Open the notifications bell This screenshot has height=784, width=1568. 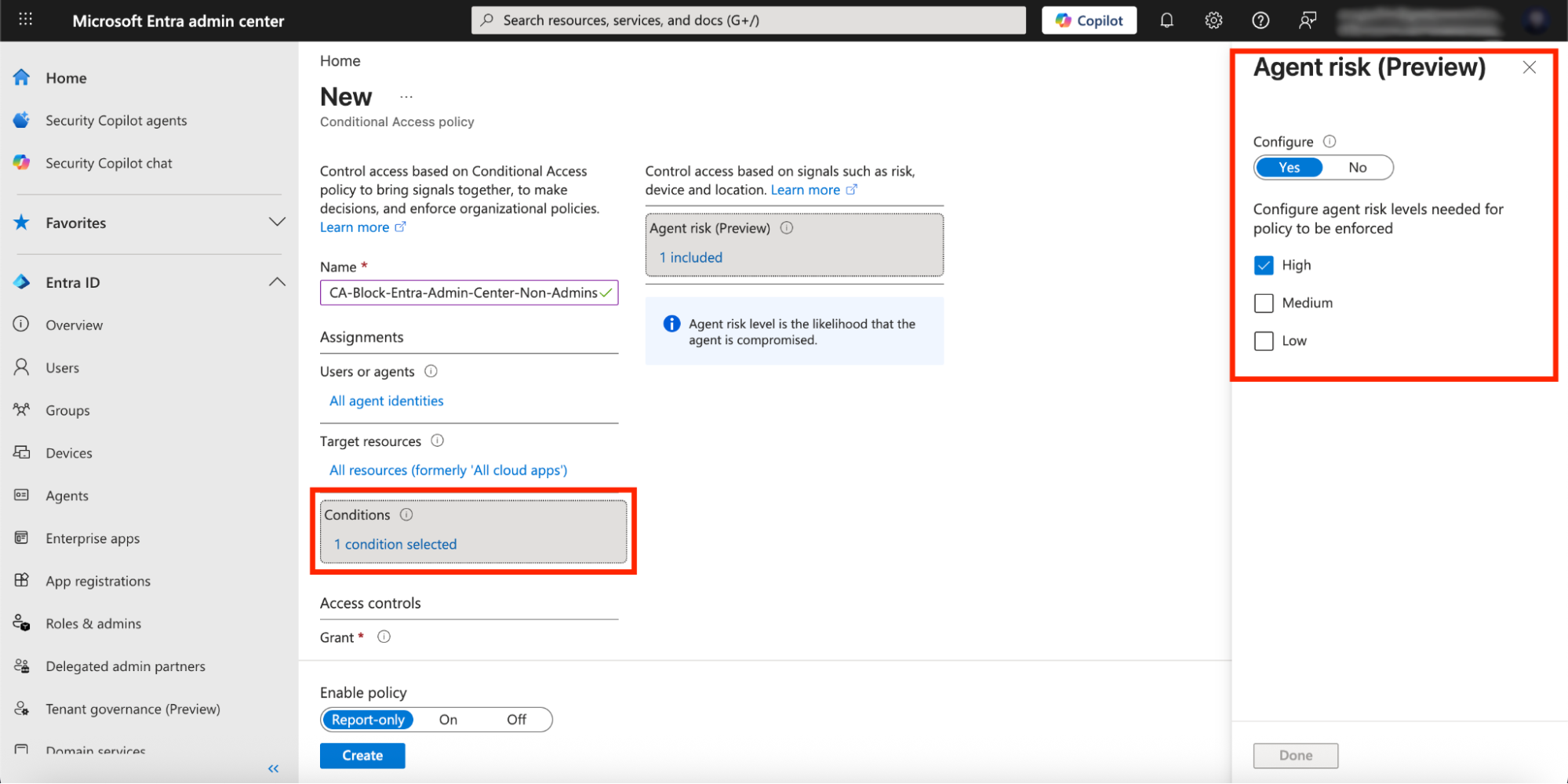pyautogui.click(x=1166, y=20)
